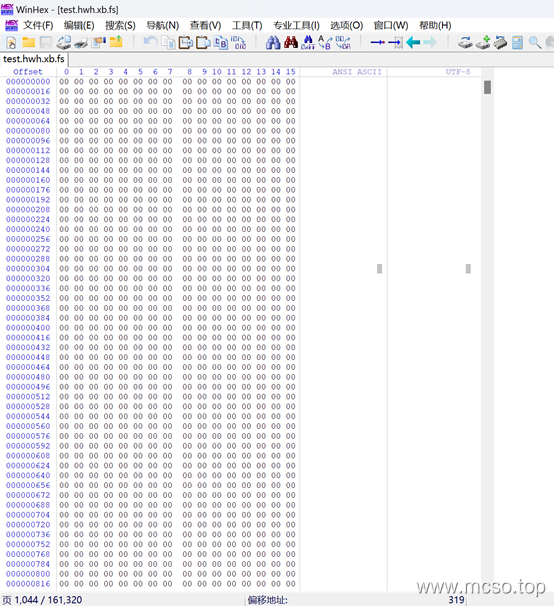Click column header 8 in hex ruler
Image resolution: width=555 pixels, height=607 pixels.
[x=189, y=72]
